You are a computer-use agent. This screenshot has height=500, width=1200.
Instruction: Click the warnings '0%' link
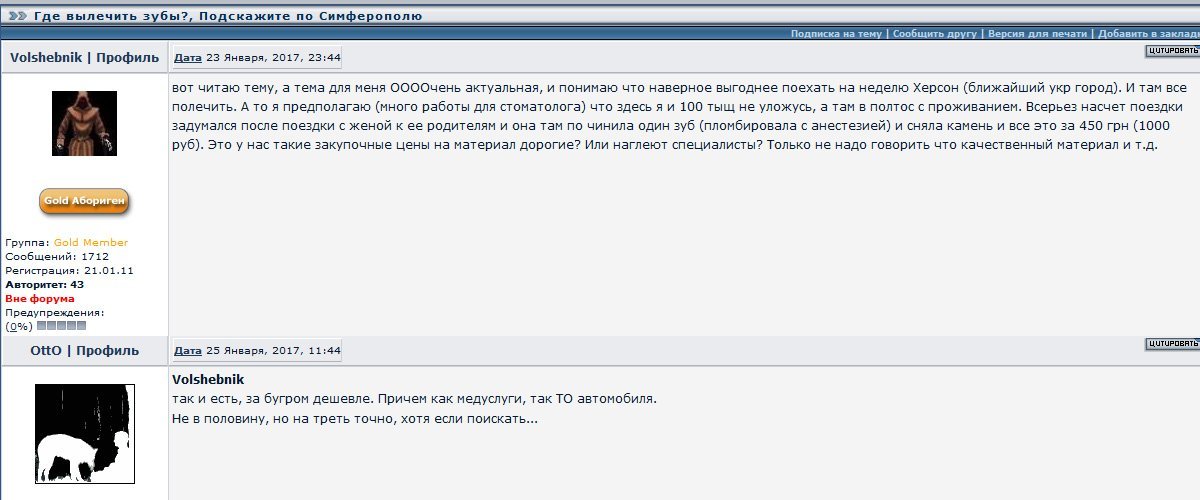click(x=18, y=327)
